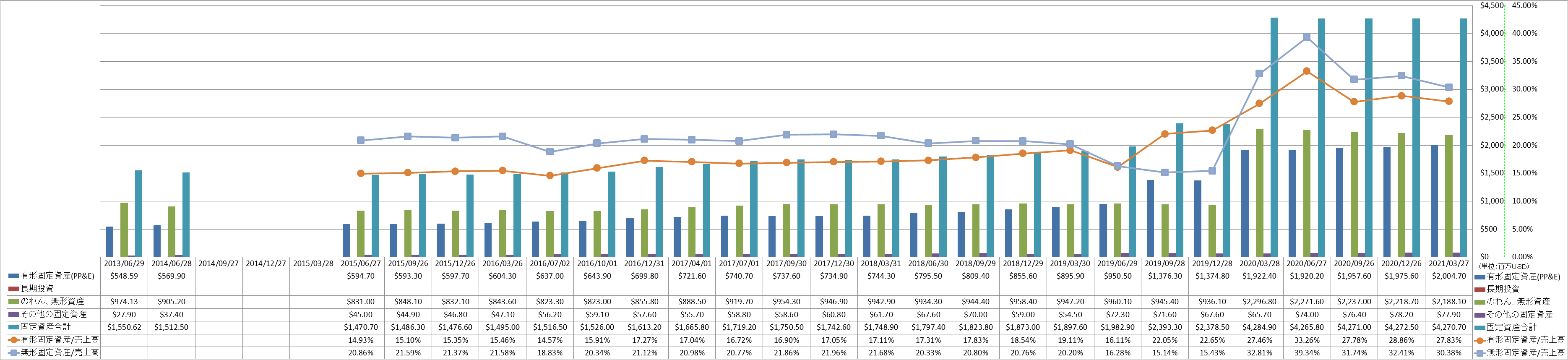Image resolution: width=1568 pixels, height=360 pixels.
Task: Select the 2016/07/02 date column header
Action: [x=550, y=263]
